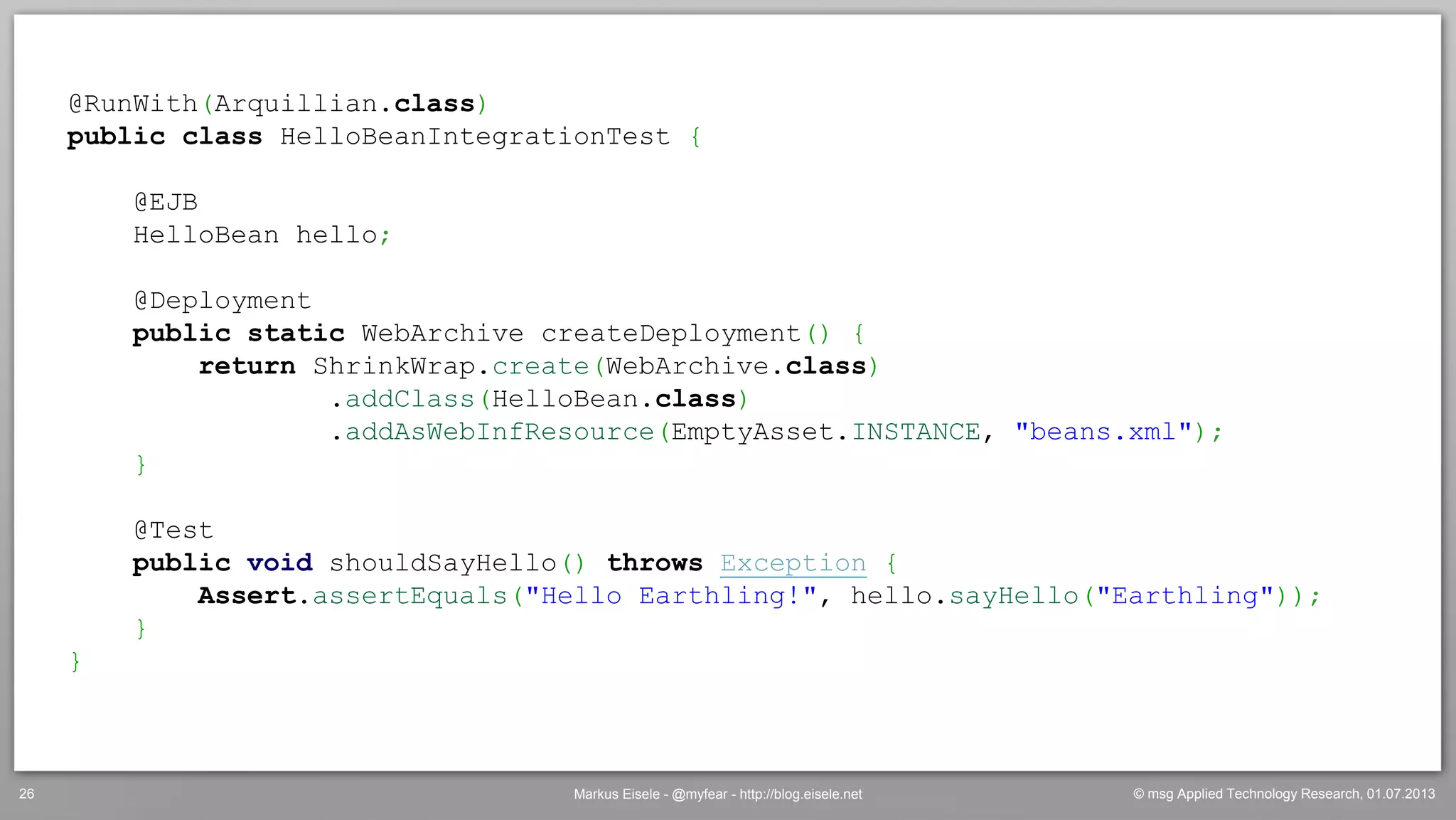Click the @EJB annotation
The image size is (1456, 820).
(166, 203)
